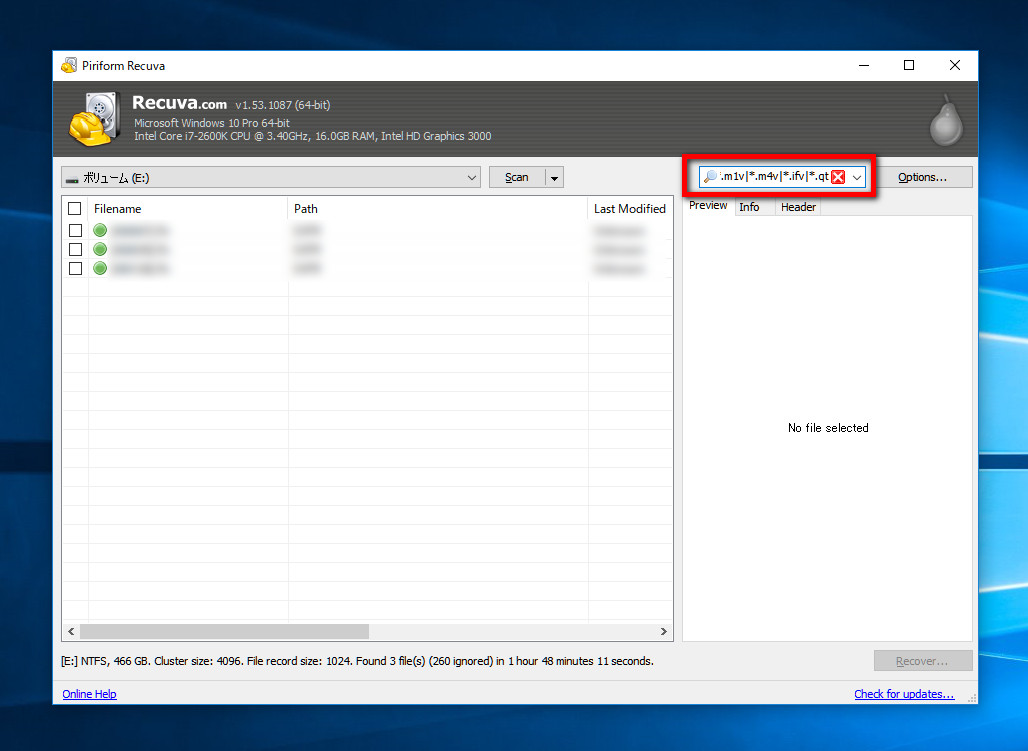The height and width of the screenshot is (751, 1028).
Task: Click the scroll-left arrow of the file list
Action: (x=71, y=632)
